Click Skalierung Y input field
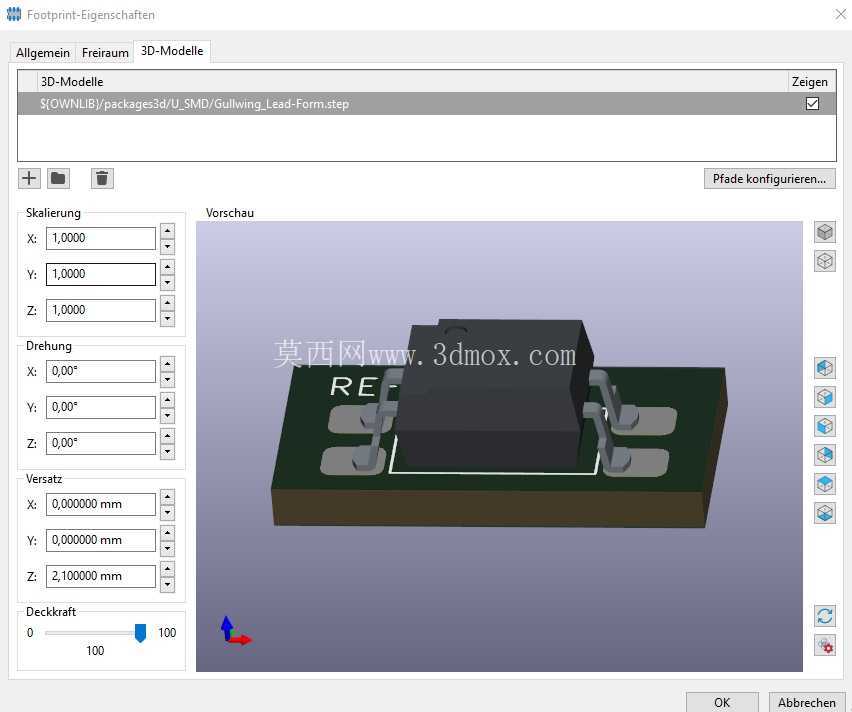 click(101, 274)
